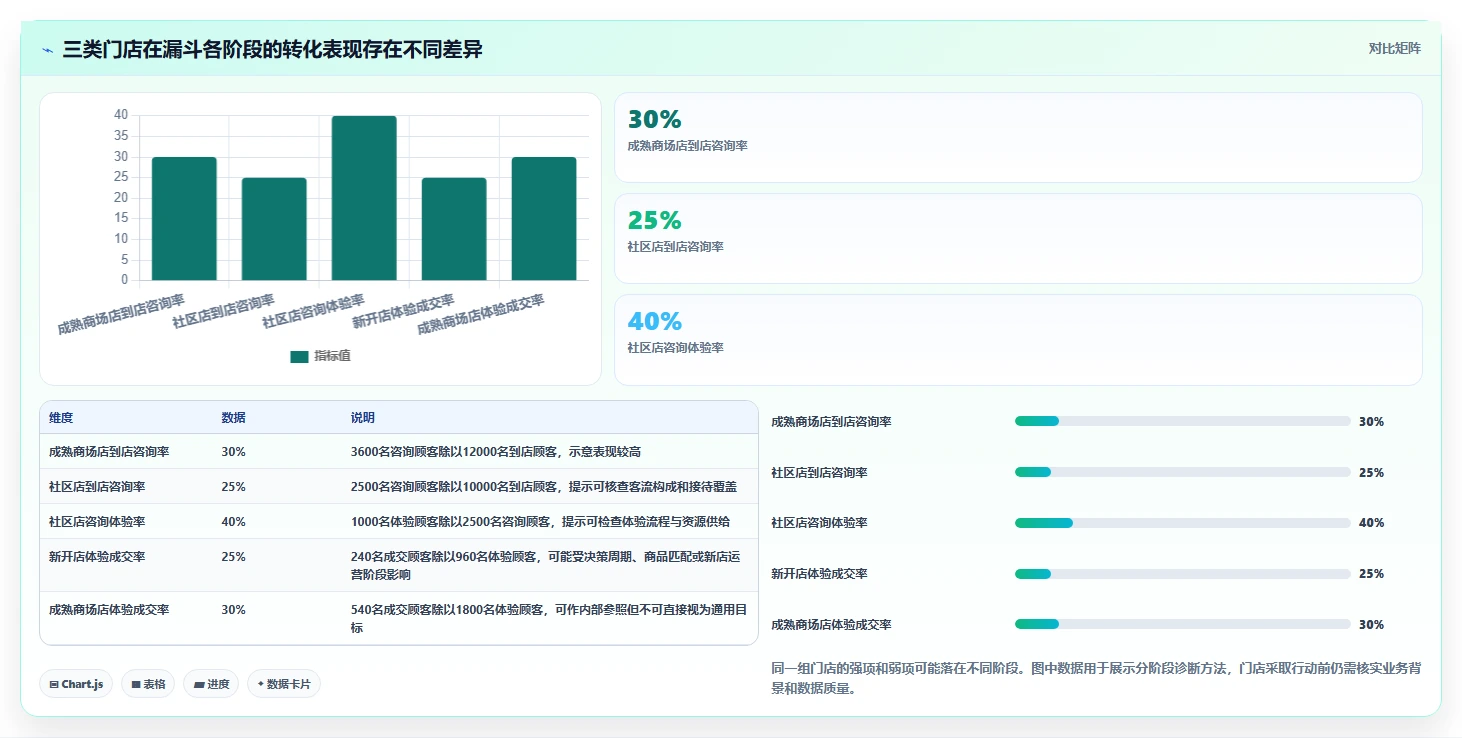Click the Chart.js chip

pos(76,684)
